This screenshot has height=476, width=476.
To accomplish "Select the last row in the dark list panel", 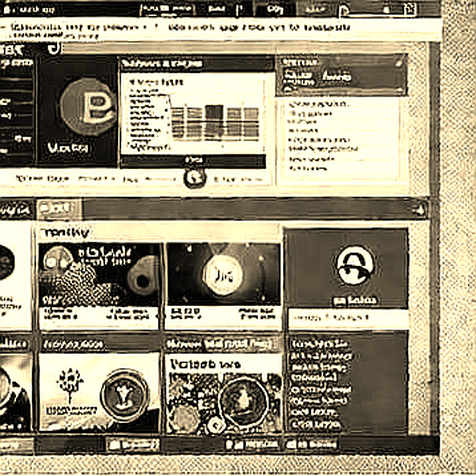I will pos(315,425).
